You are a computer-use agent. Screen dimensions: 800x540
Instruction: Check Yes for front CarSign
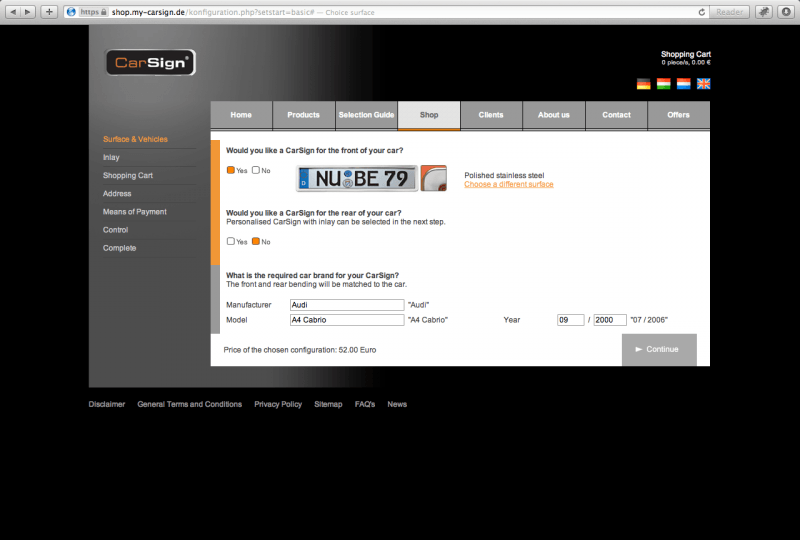click(231, 170)
